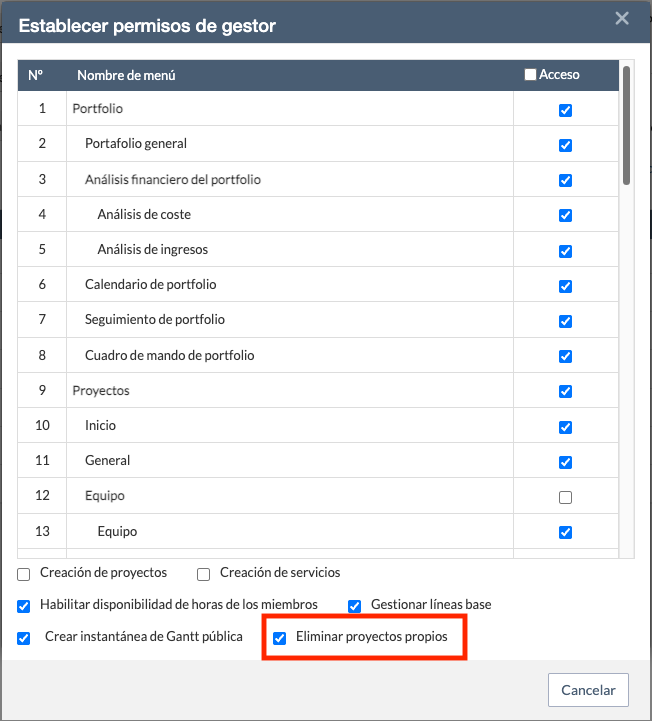
Task: Uncheck access for Portafolio general
Action: click(x=566, y=145)
